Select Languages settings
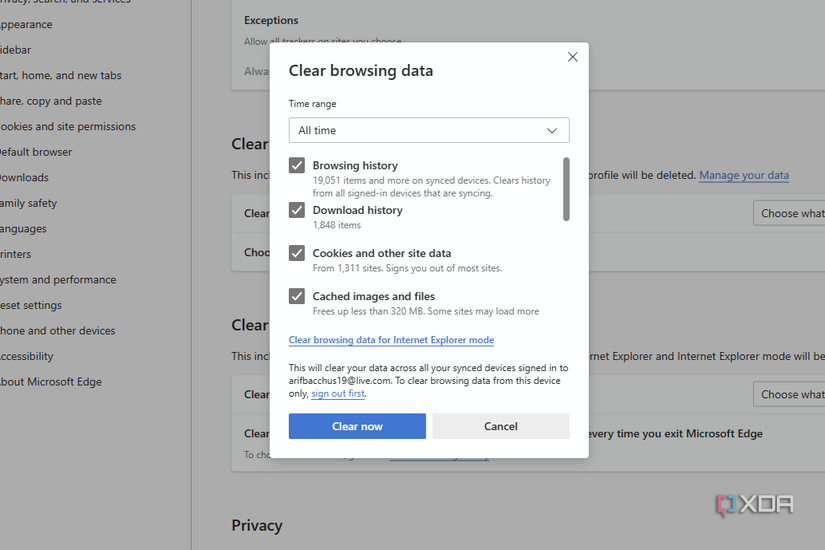The image size is (825, 550). tap(23, 229)
